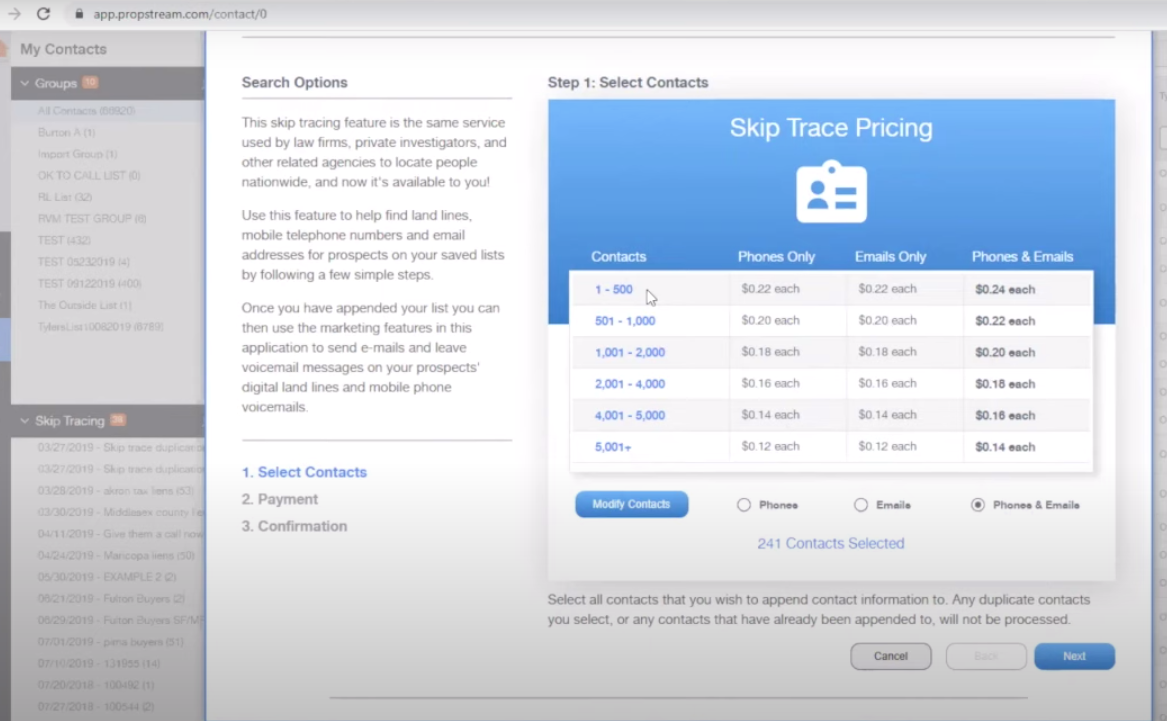The image size is (1167, 721).
Task: Open the 04/11/2019 Give them a call list
Action: point(121,533)
